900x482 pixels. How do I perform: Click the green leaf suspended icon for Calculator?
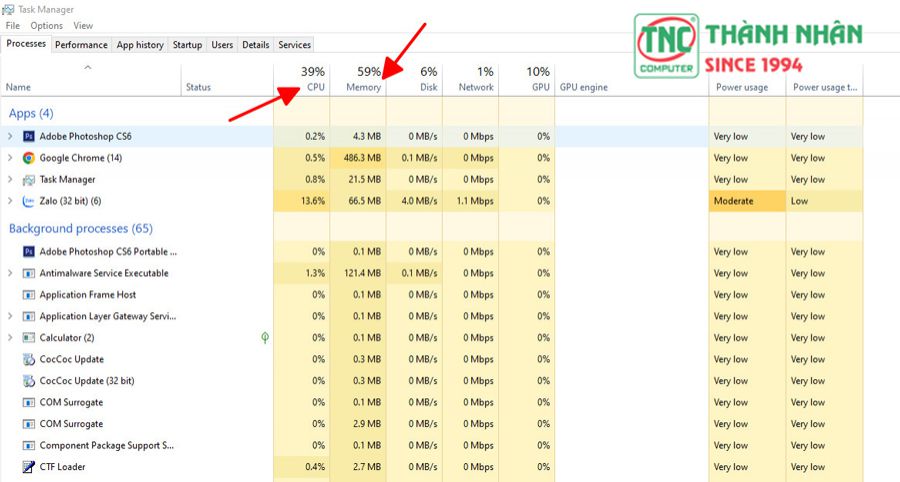(x=265, y=337)
